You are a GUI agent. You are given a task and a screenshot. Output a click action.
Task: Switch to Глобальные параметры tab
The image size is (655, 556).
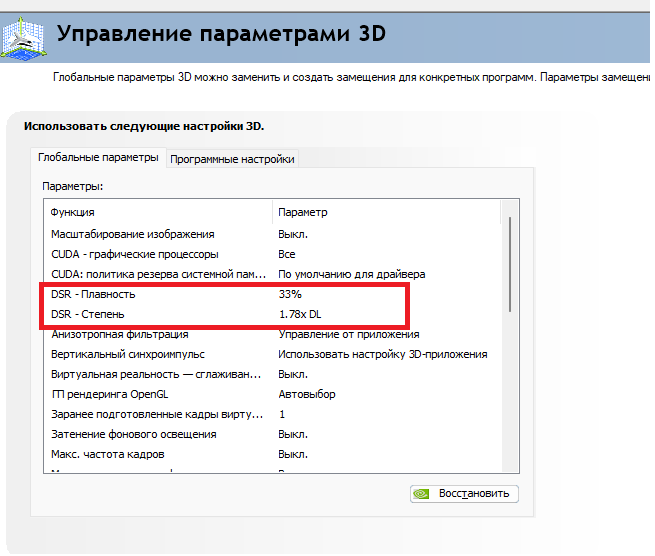(x=98, y=157)
